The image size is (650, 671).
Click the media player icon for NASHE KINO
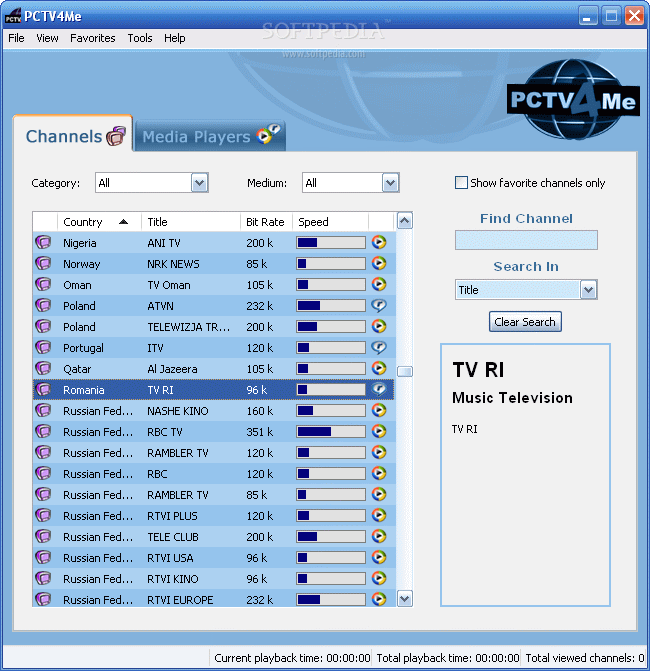coord(379,410)
